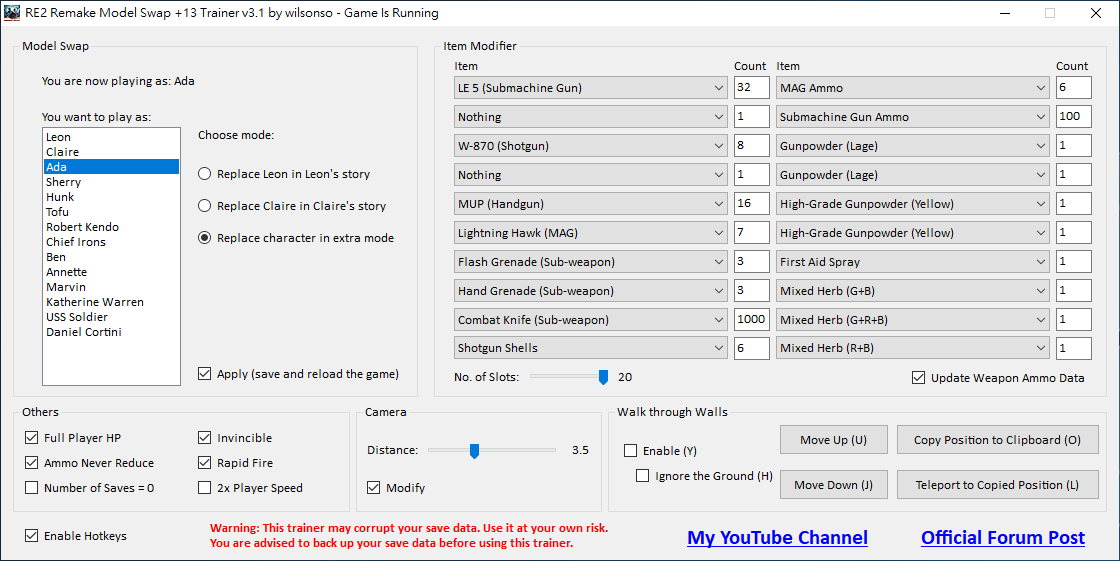Toggle the Invincible checkbox
The image size is (1120, 561).
[x=205, y=438]
